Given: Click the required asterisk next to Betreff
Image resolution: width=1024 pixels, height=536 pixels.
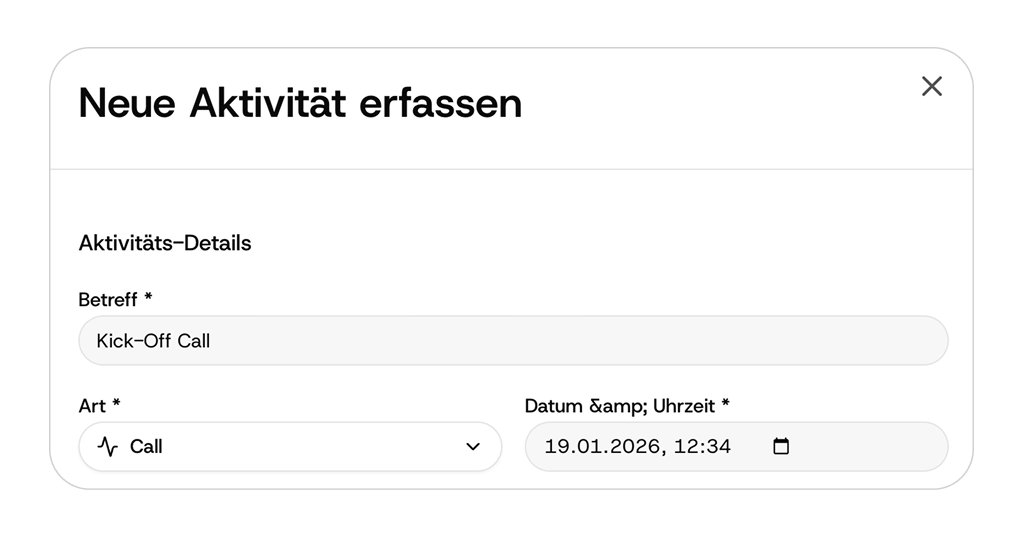Looking at the screenshot, I should pos(148,298).
